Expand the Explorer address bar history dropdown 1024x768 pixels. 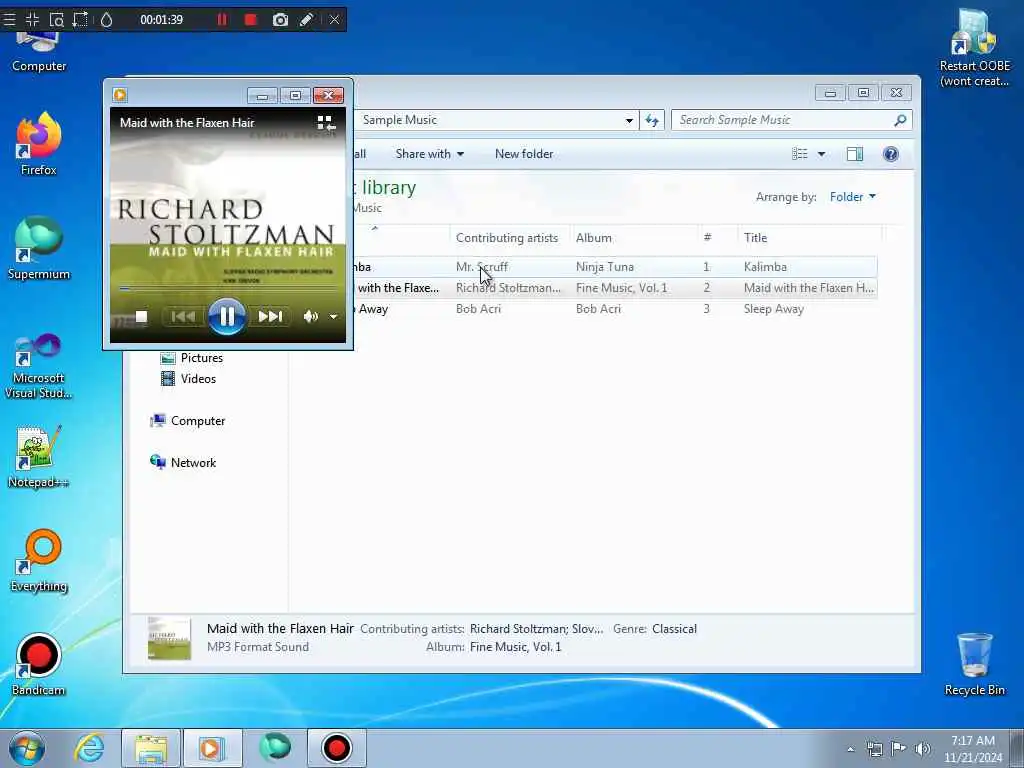tap(629, 120)
